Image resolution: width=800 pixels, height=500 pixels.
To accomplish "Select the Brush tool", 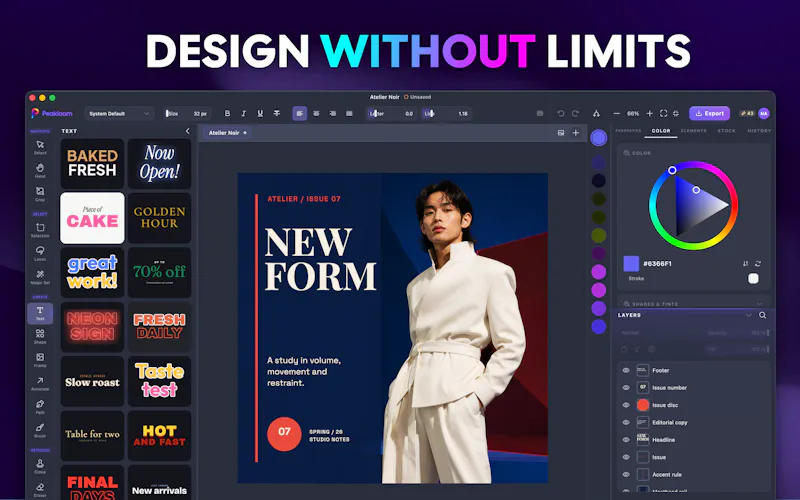I will coord(40,430).
